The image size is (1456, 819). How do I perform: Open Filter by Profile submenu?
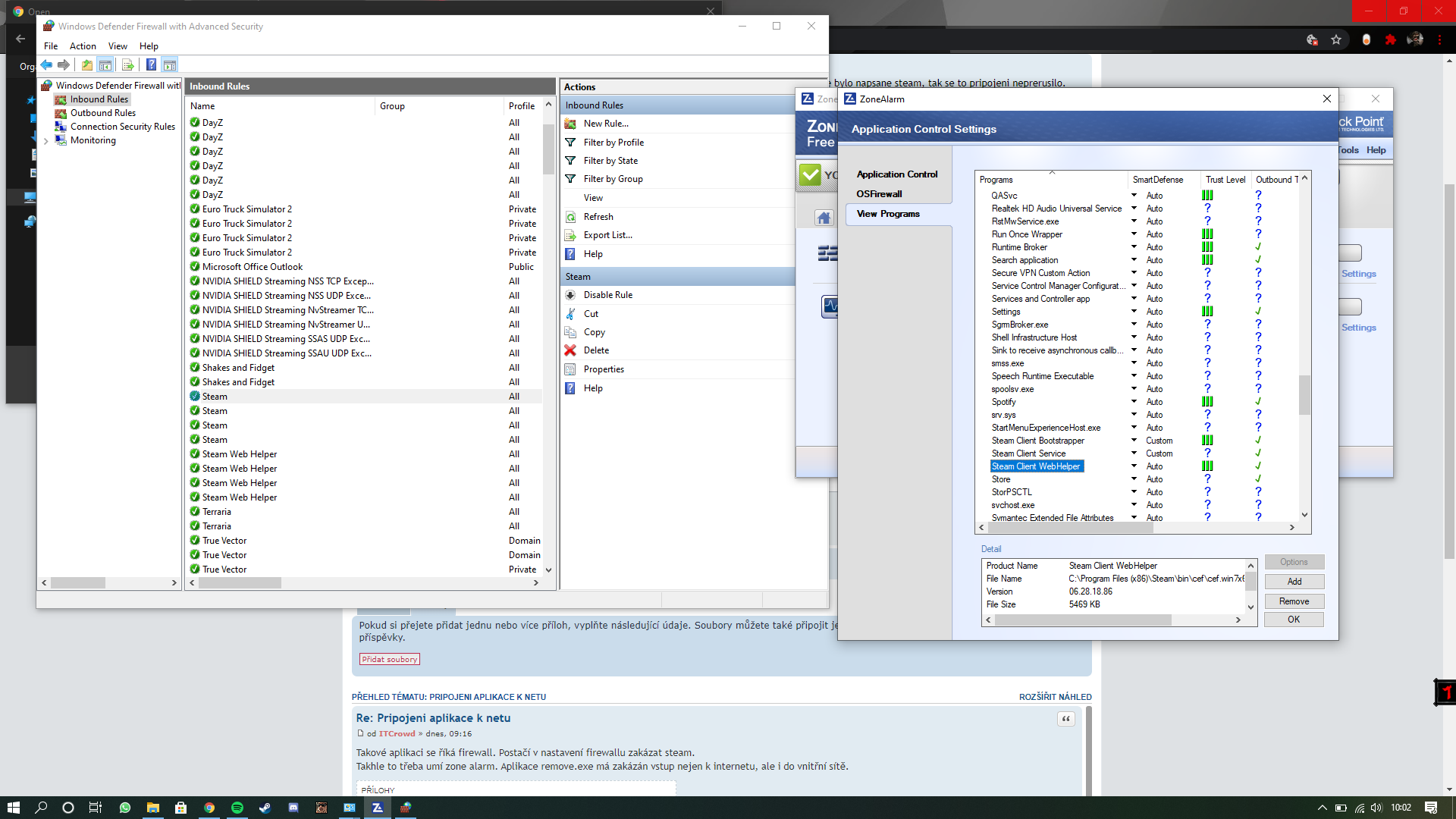point(613,143)
